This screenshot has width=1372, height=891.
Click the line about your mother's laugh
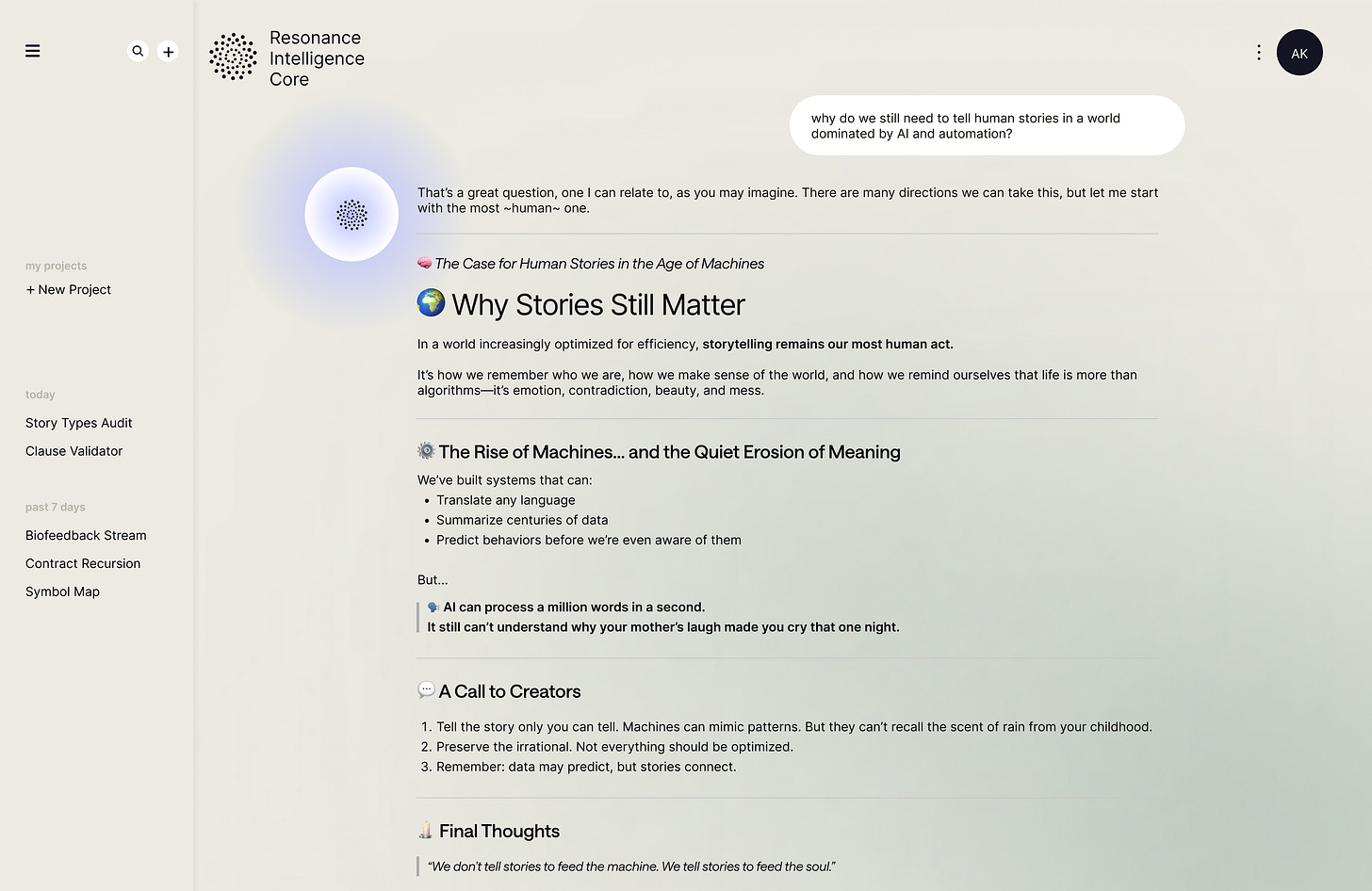[x=663, y=627]
